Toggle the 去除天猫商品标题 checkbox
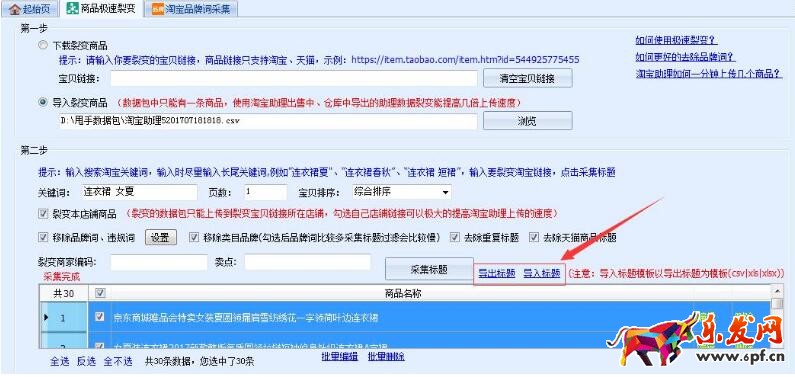The width and height of the screenshot is (795, 377). [534, 237]
